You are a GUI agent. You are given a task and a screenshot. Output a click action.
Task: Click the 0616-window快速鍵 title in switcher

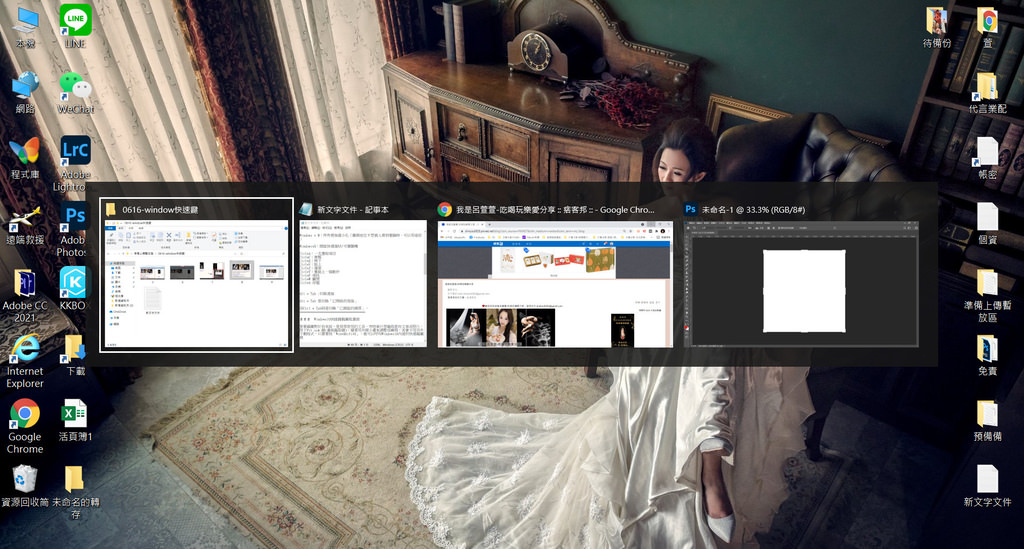(160, 210)
